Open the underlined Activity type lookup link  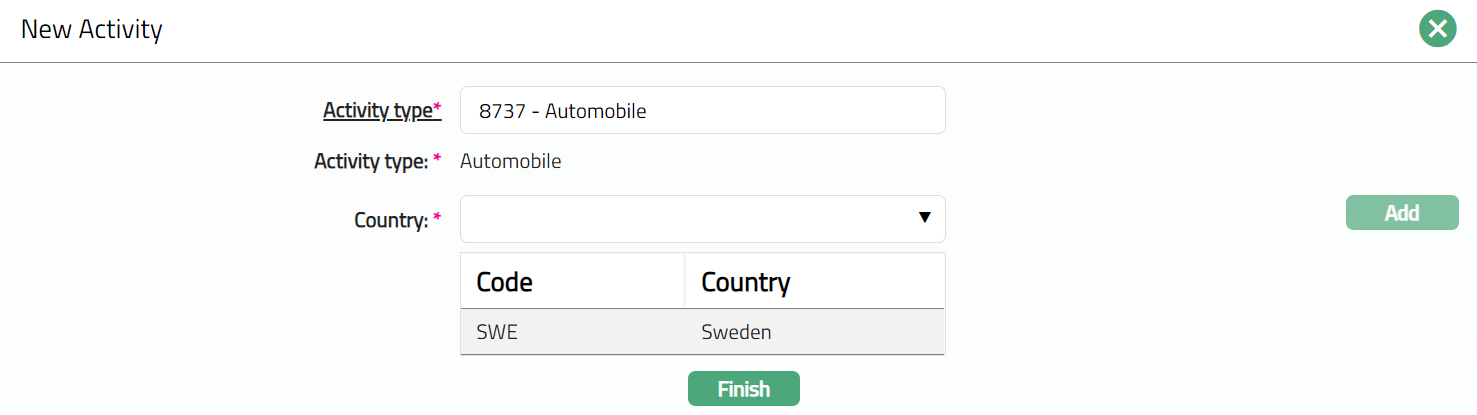(x=377, y=110)
